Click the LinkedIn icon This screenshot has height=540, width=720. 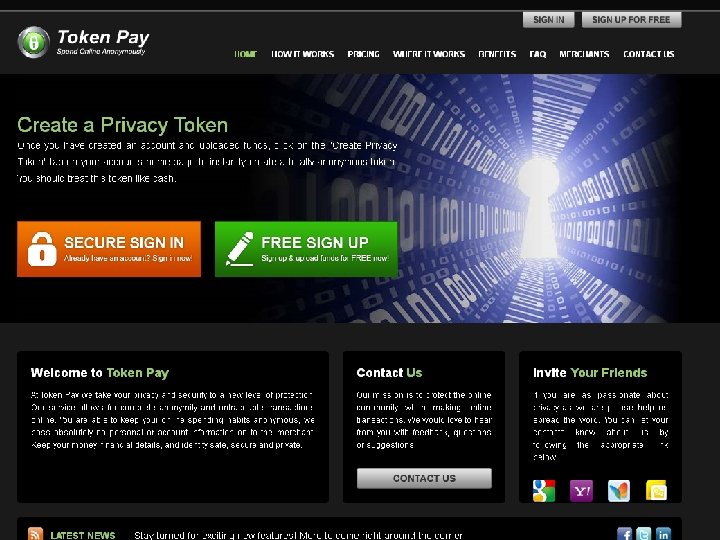[663, 534]
